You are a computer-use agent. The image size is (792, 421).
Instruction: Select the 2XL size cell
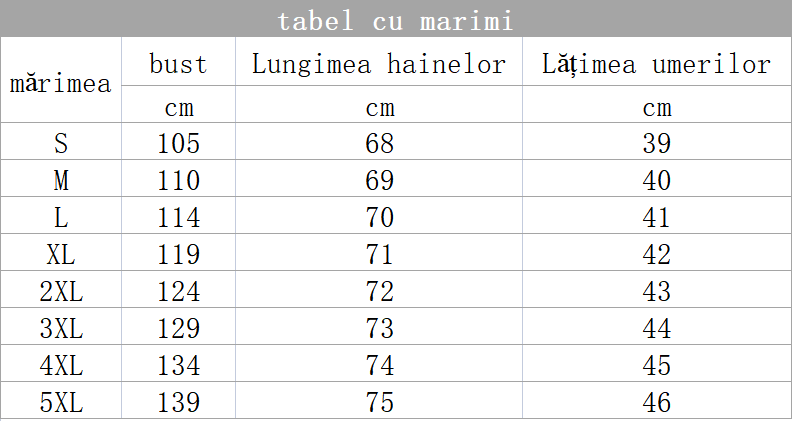coord(61,291)
